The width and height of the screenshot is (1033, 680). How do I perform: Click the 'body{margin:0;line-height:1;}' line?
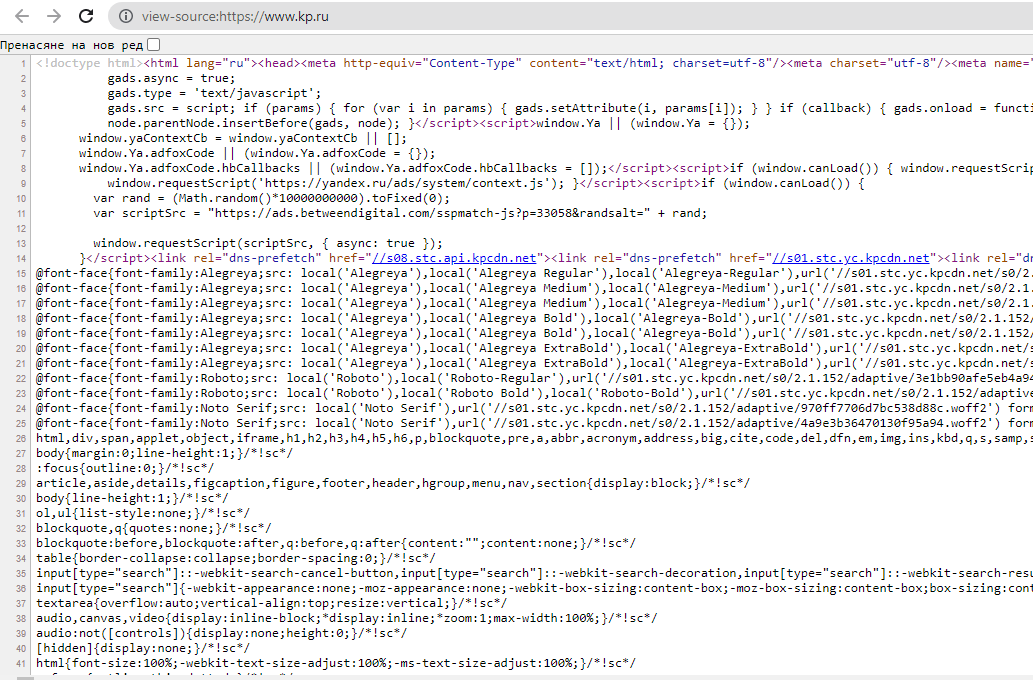(x=165, y=453)
